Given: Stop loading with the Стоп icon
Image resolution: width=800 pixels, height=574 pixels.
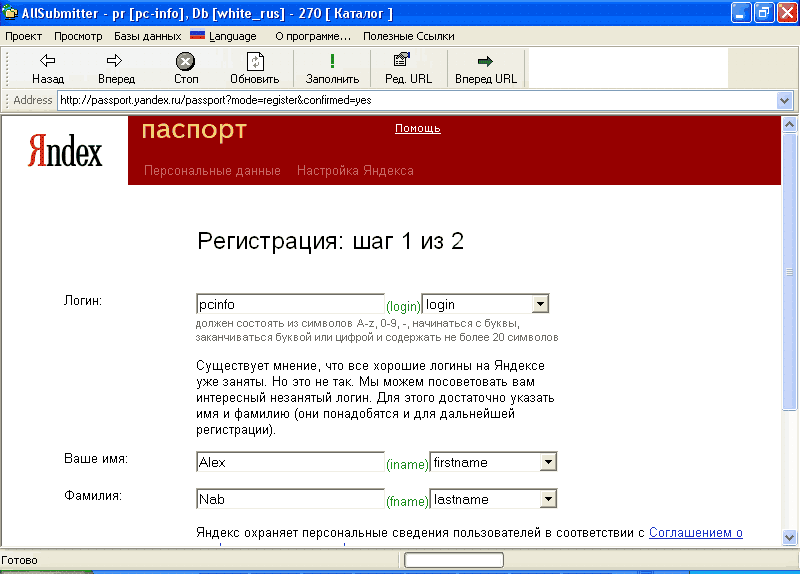Looking at the screenshot, I should pyautogui.click(x=186, y=68).
